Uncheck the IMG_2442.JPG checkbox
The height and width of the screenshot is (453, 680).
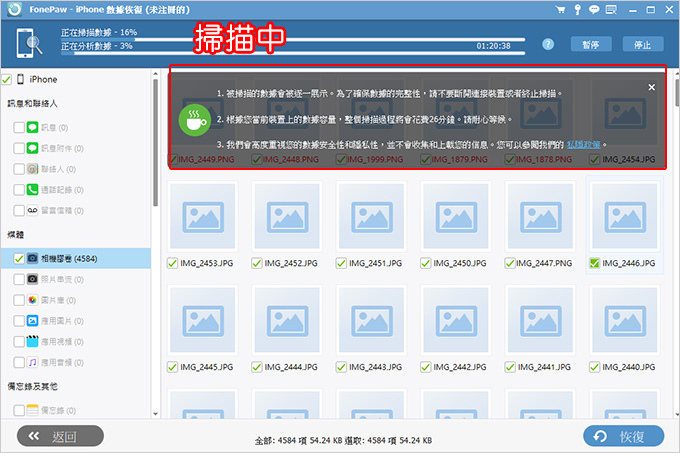point(425,367)
